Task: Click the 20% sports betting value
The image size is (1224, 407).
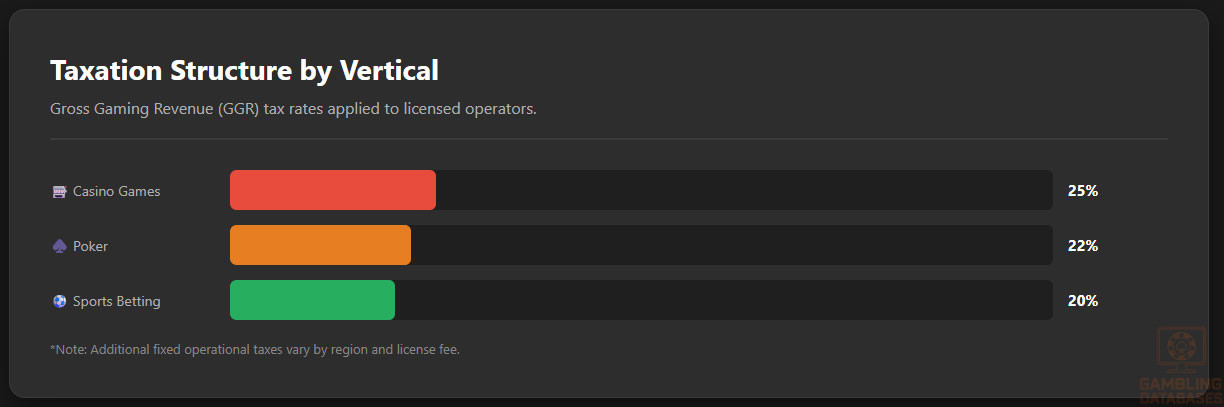Action: point(1083,301)
